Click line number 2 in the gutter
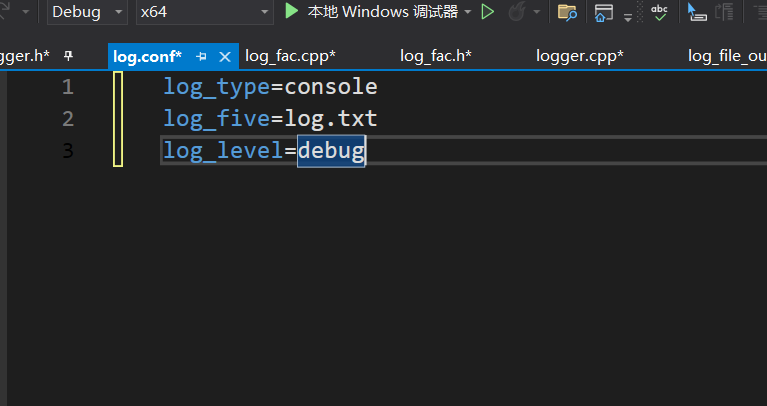 [68, 119]
